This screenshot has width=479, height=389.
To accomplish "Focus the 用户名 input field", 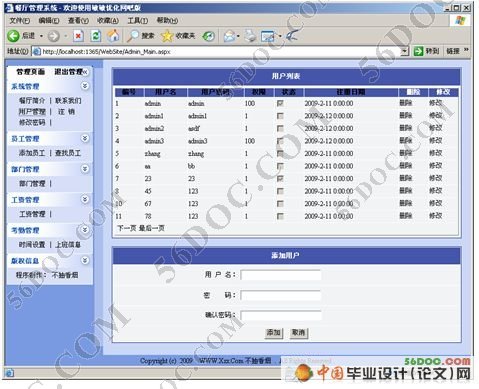I will pyautogui.click(x=281, y=275).
